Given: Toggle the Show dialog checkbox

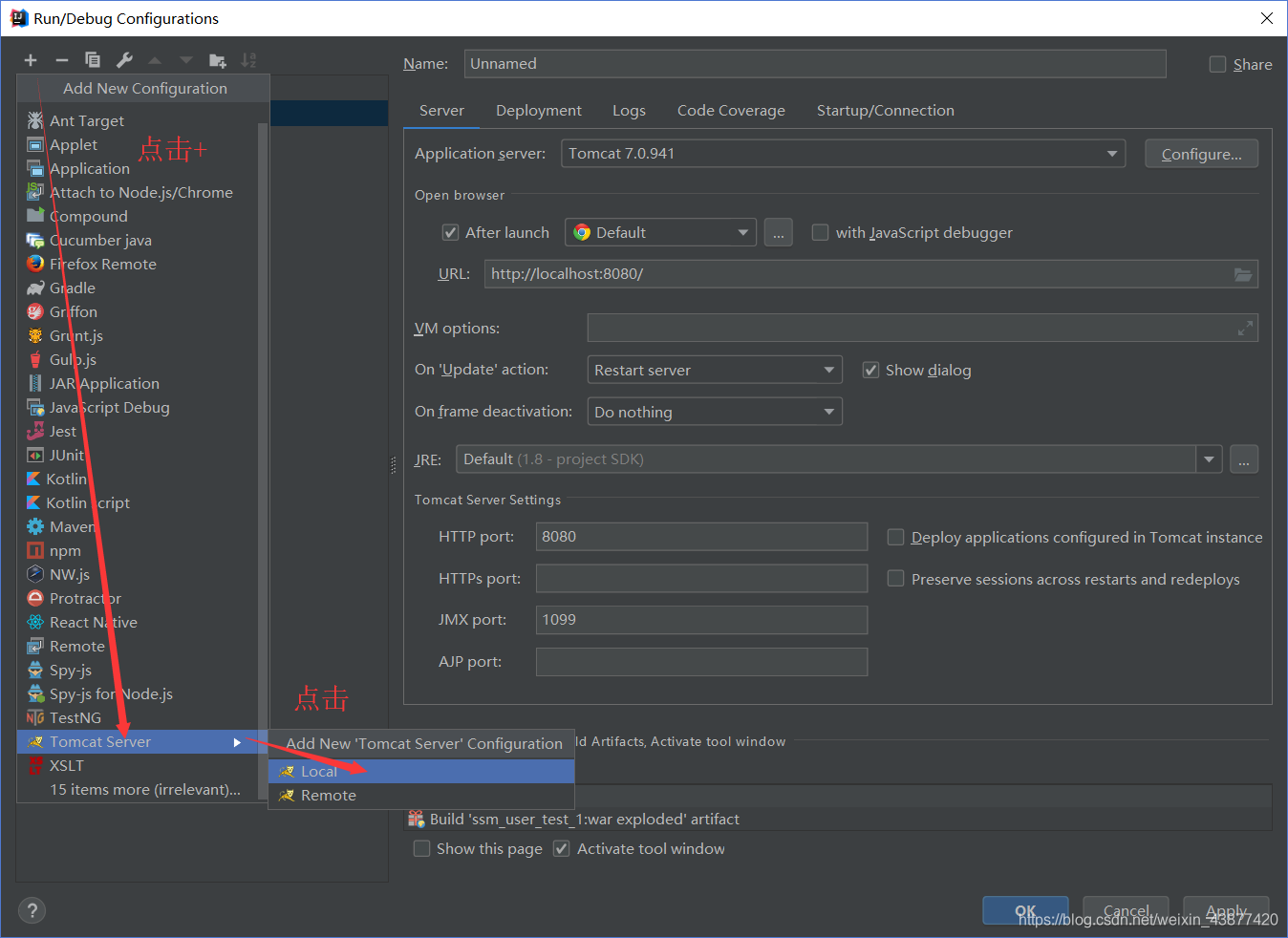Looking at the screenshot, I should pyautogui.click(x=870, y=370).
